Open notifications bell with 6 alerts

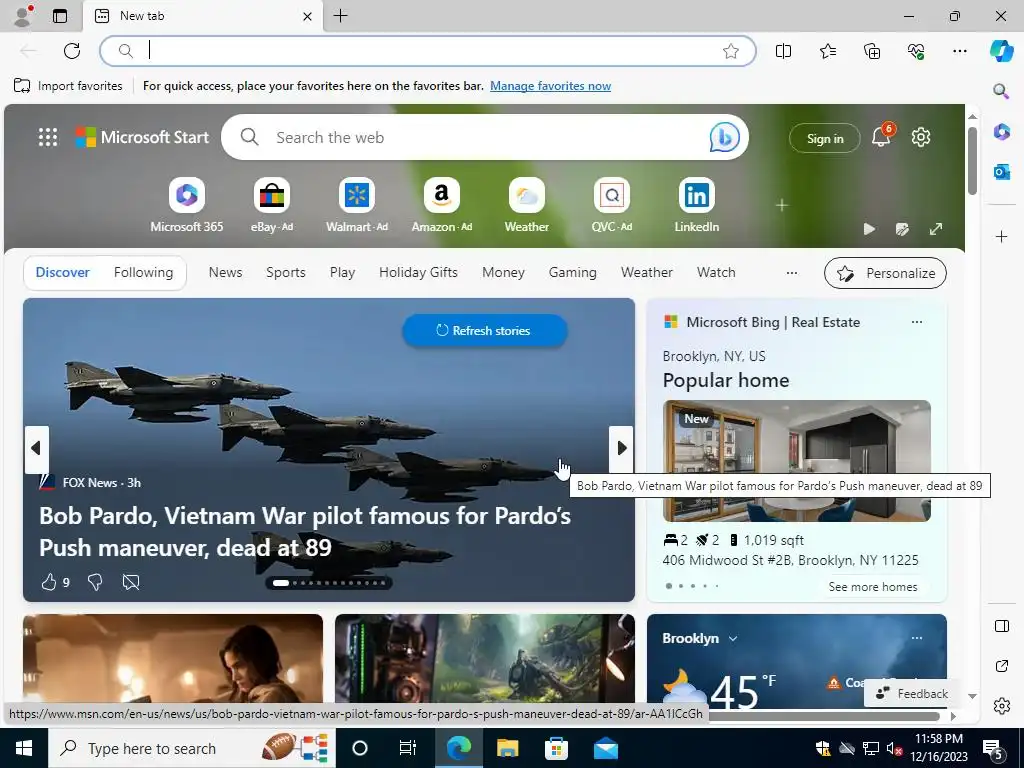pyautogui.click(x=881, y=136)
